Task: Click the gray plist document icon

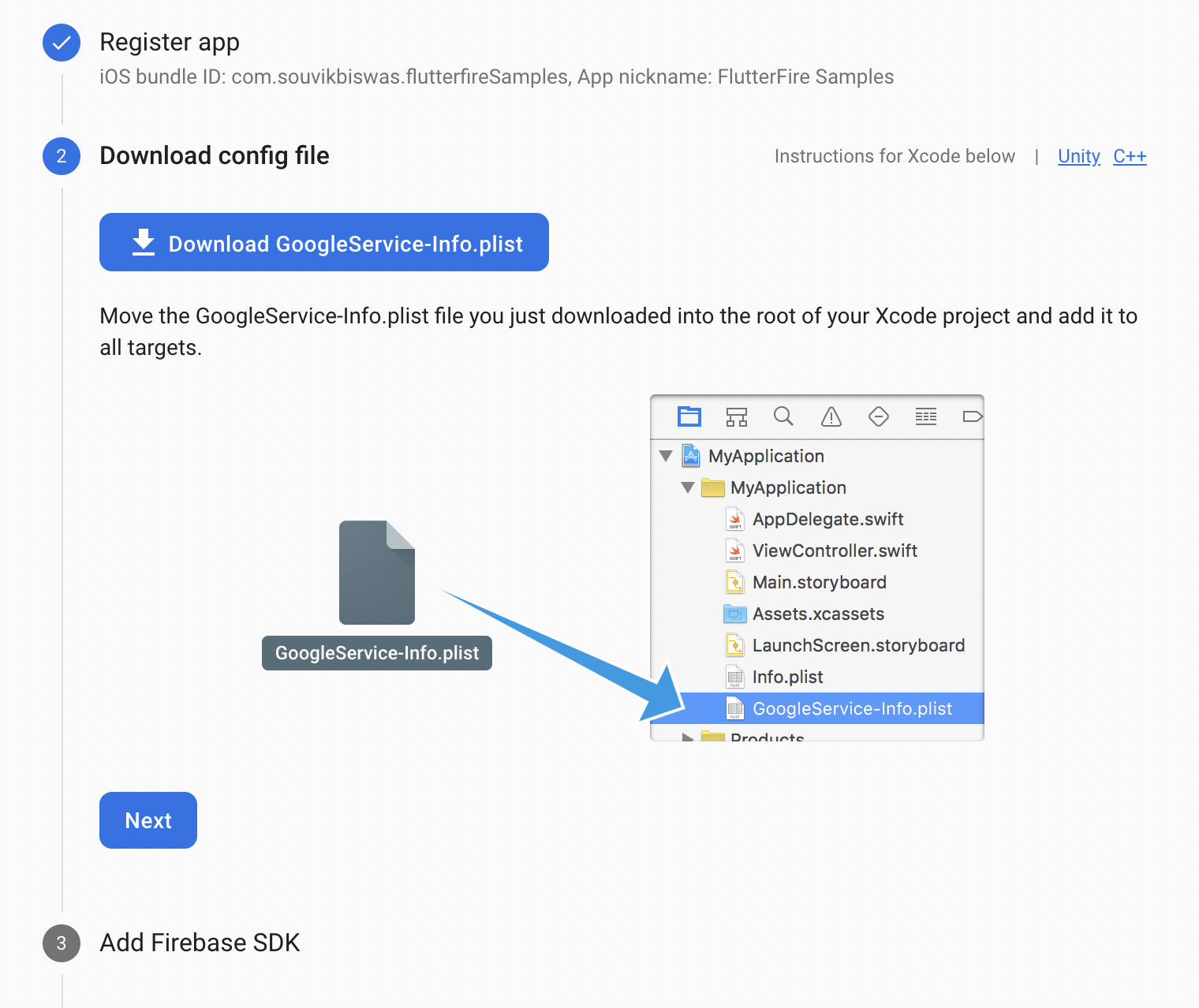Action: tap(377, 573)
